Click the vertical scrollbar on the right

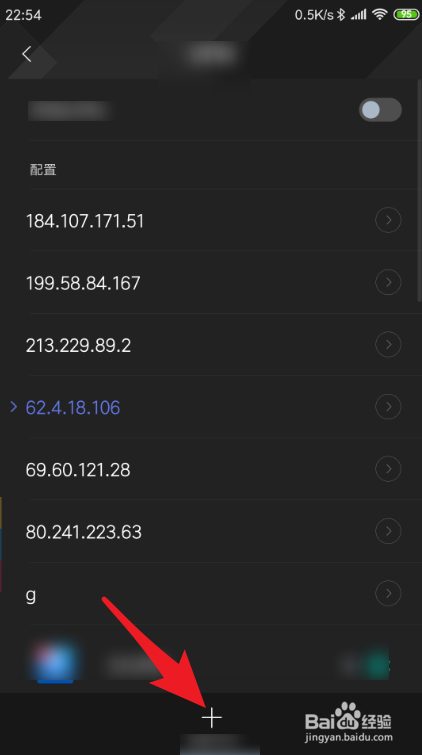click(419, 190)
